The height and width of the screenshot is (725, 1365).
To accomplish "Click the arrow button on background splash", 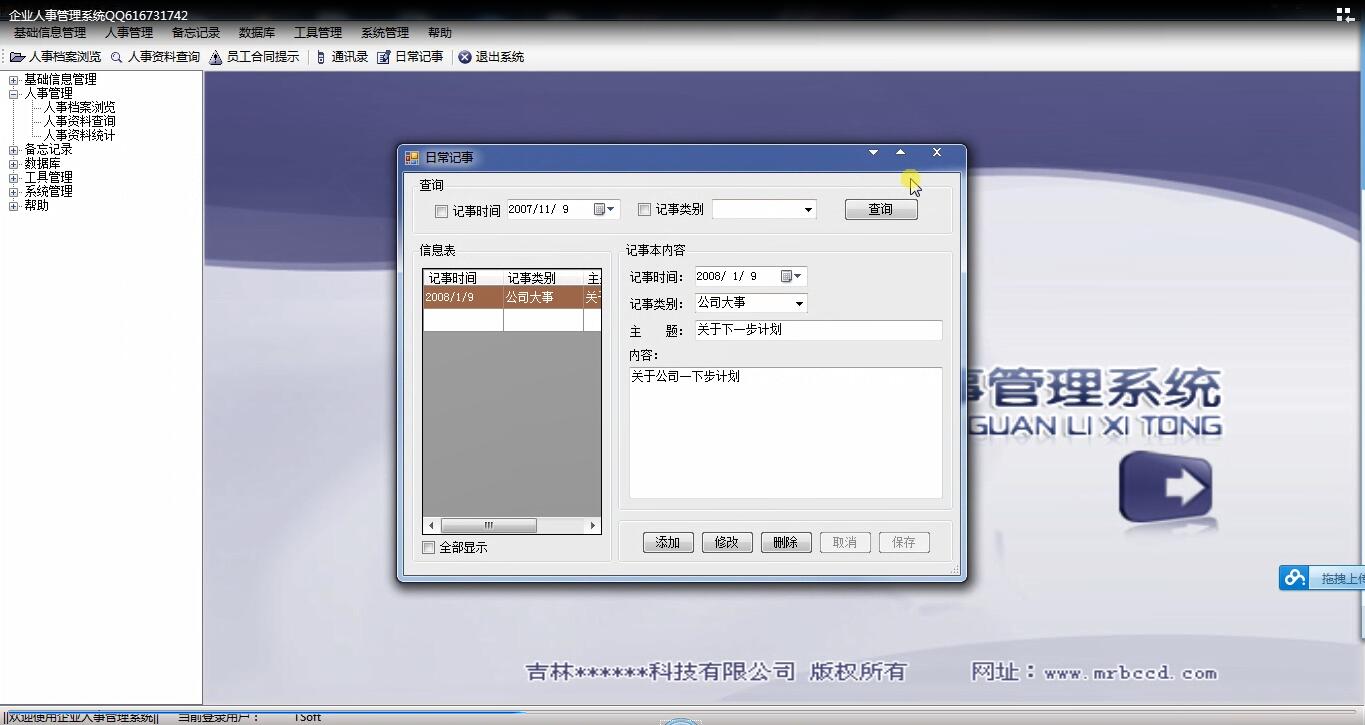I will [1167, 487].
